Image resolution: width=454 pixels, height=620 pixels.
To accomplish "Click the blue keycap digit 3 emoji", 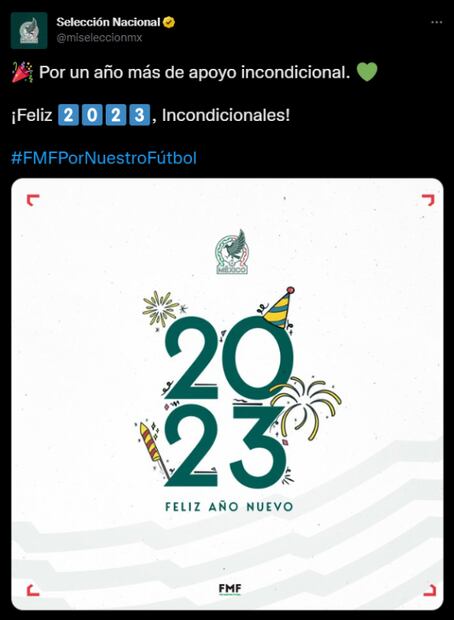I will pos(140,115).
